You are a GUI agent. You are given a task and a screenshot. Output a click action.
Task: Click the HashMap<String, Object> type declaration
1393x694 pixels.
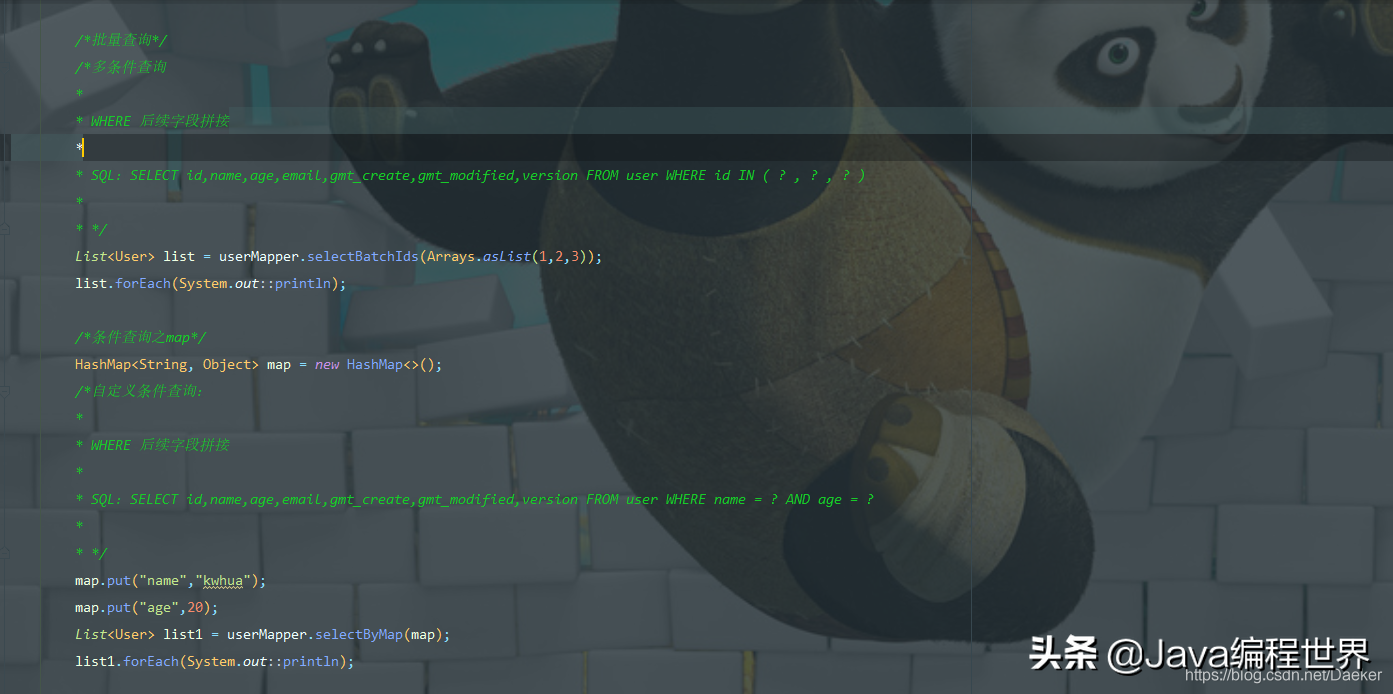167,364
